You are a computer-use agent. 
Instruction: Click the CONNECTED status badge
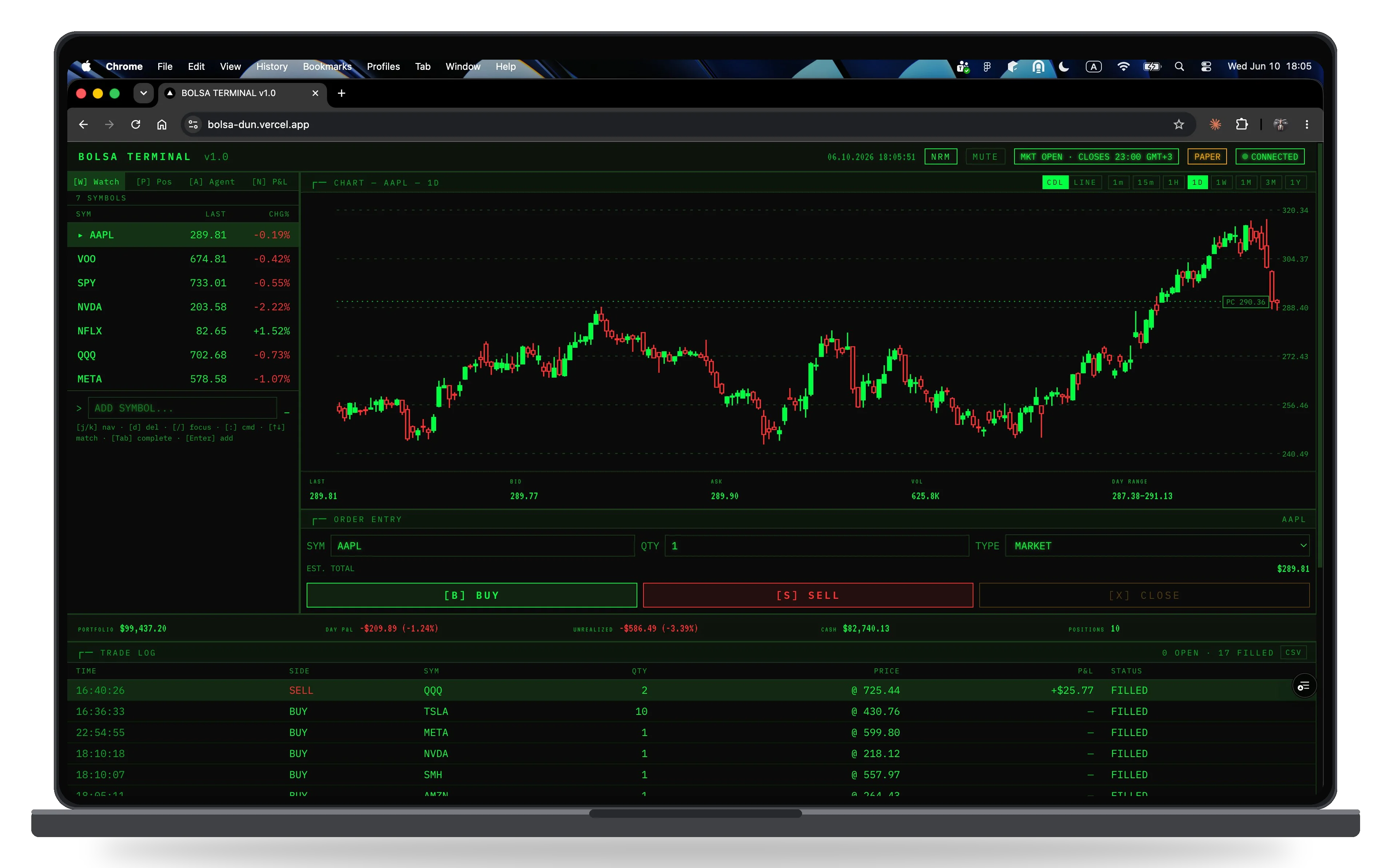coord(1270,157)
